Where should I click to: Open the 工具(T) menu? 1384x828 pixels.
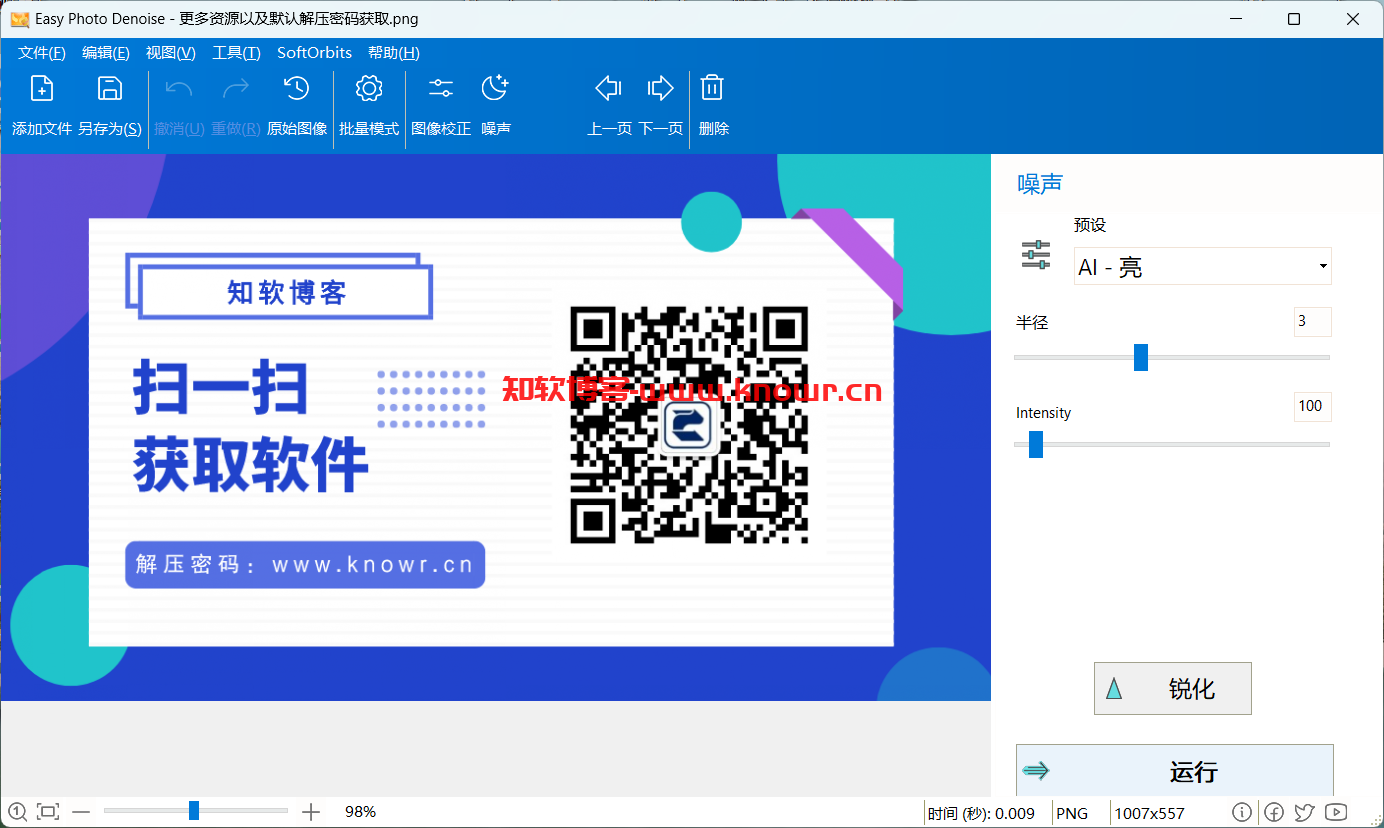(x=236, y=53)
